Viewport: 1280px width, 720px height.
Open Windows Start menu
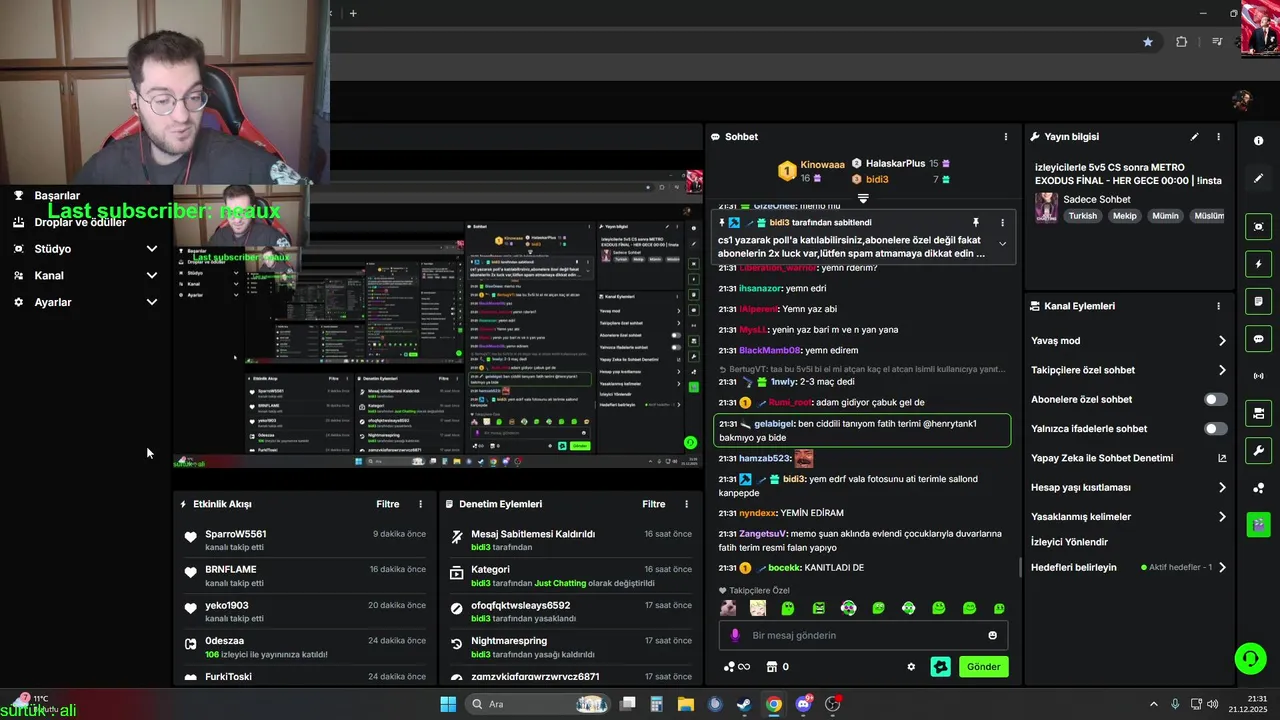coord(448,704)
